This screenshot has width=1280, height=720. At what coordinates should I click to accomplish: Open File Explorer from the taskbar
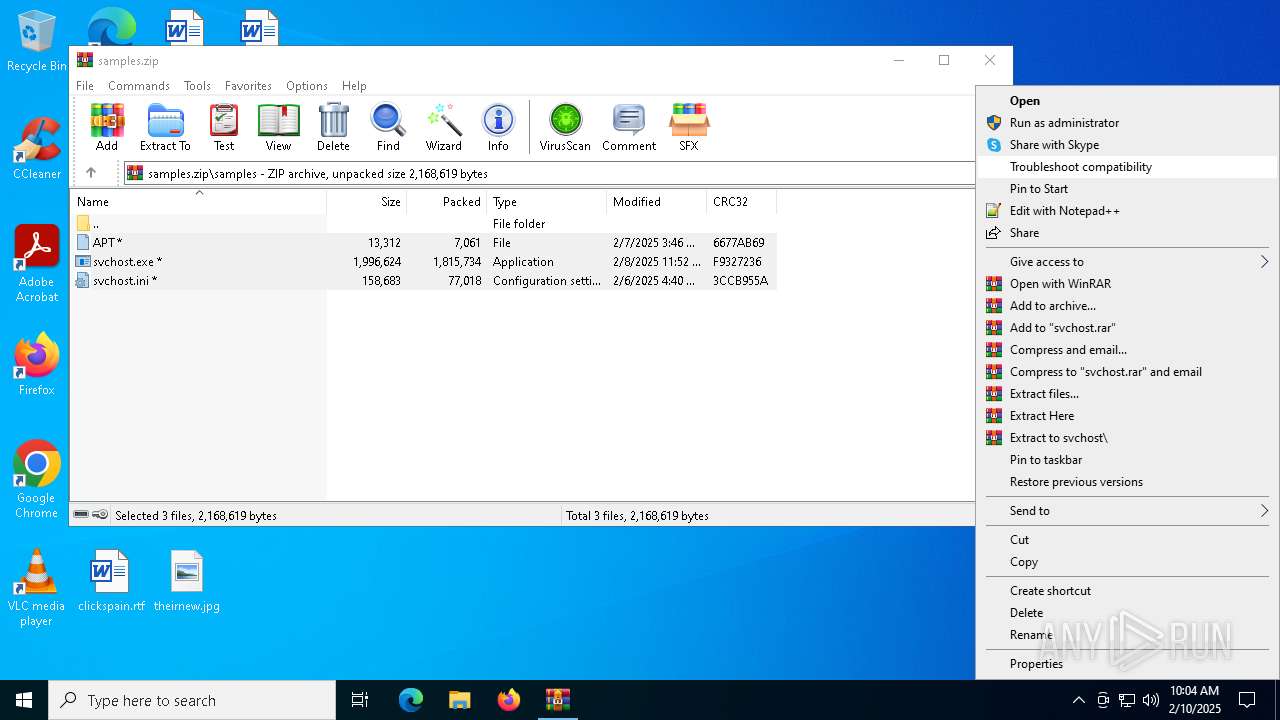point(460,700)
